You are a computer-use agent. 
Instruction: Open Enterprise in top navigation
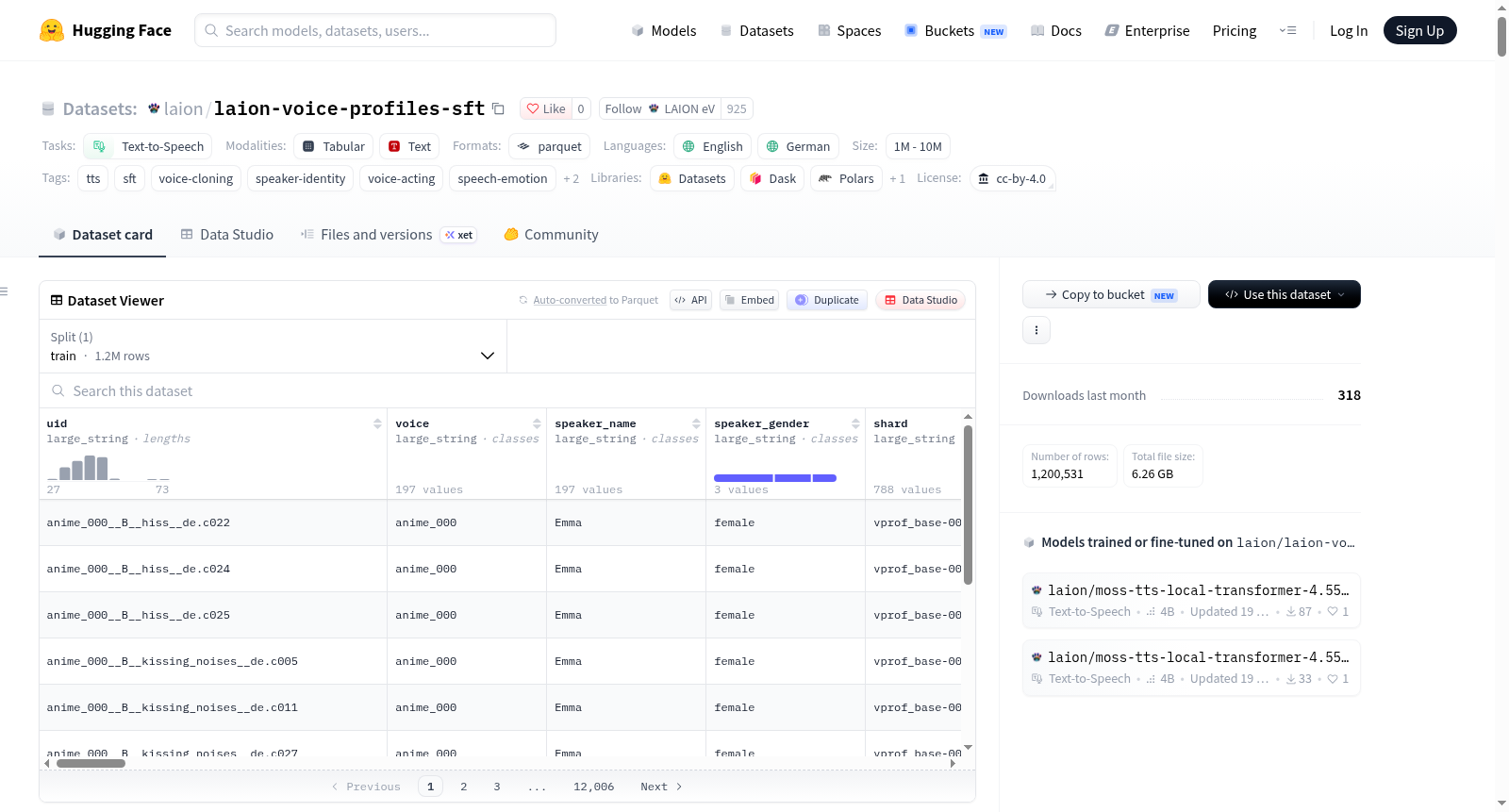(x=1147, y=30)
